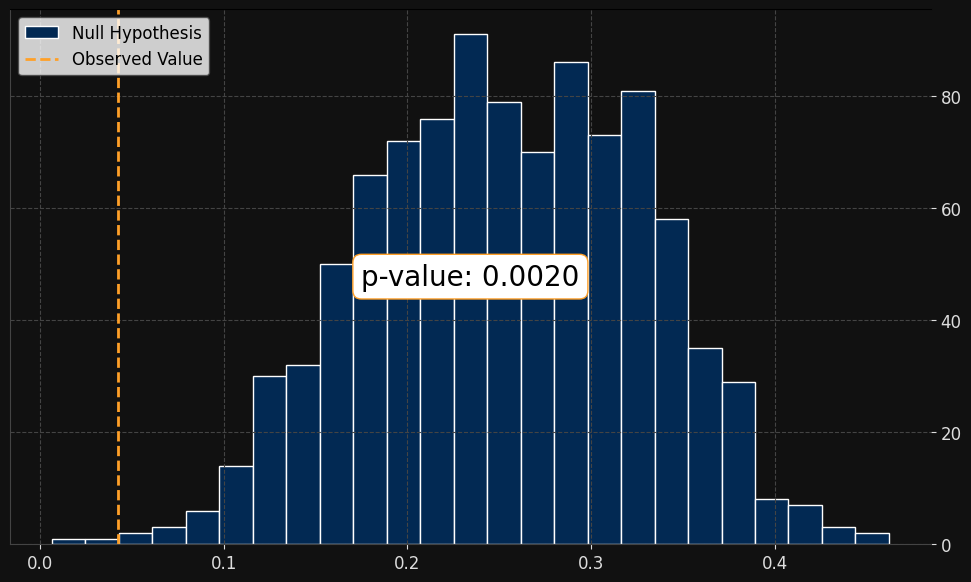The width and height of the screenshot is (971, 582).
Task: Pick the x-axis tick label 0.3
Action: point(591,563)
